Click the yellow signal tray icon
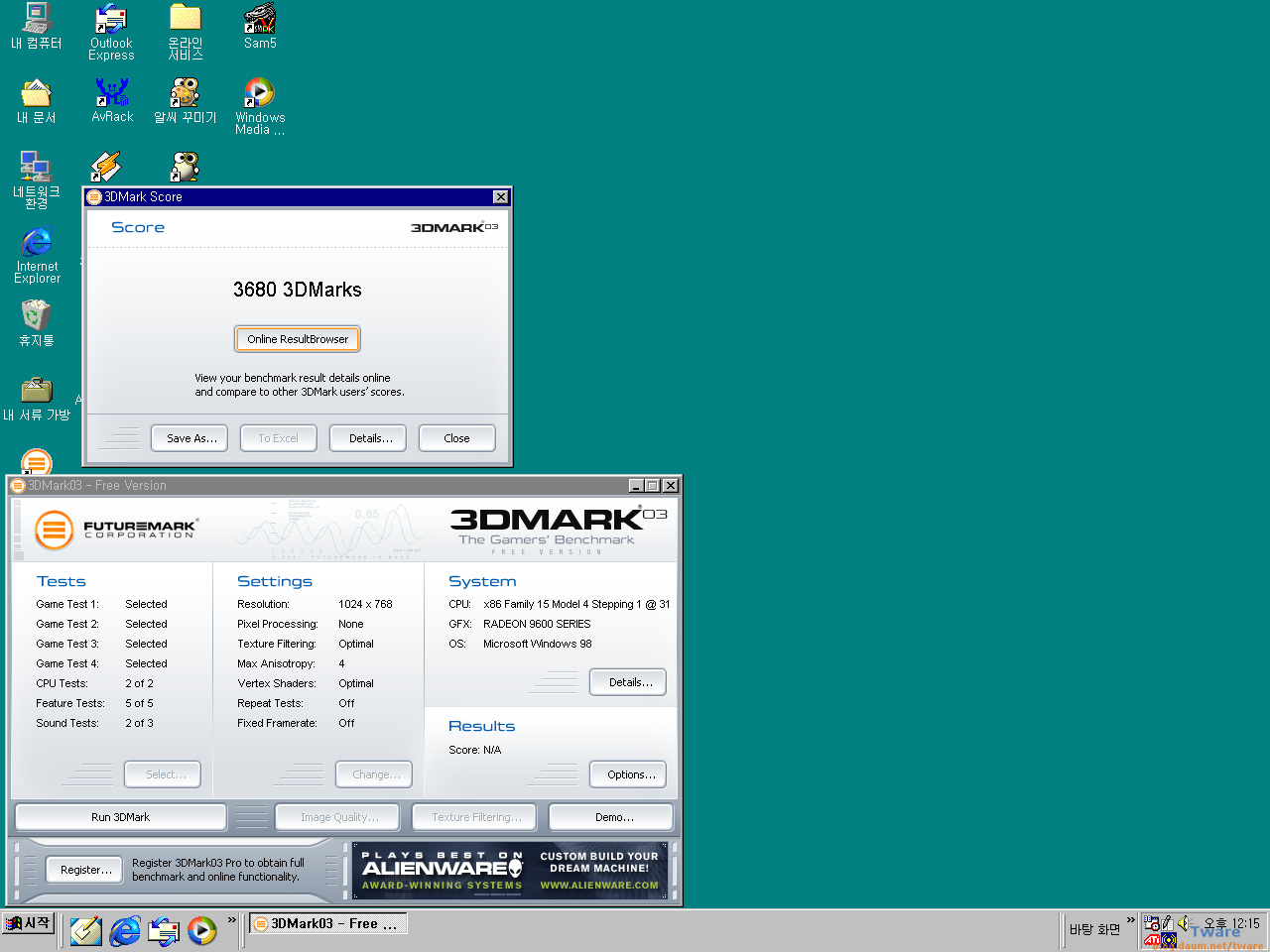Image resolution: width=1270 pixels, height=952 pixels. (x=1169, y=940)
